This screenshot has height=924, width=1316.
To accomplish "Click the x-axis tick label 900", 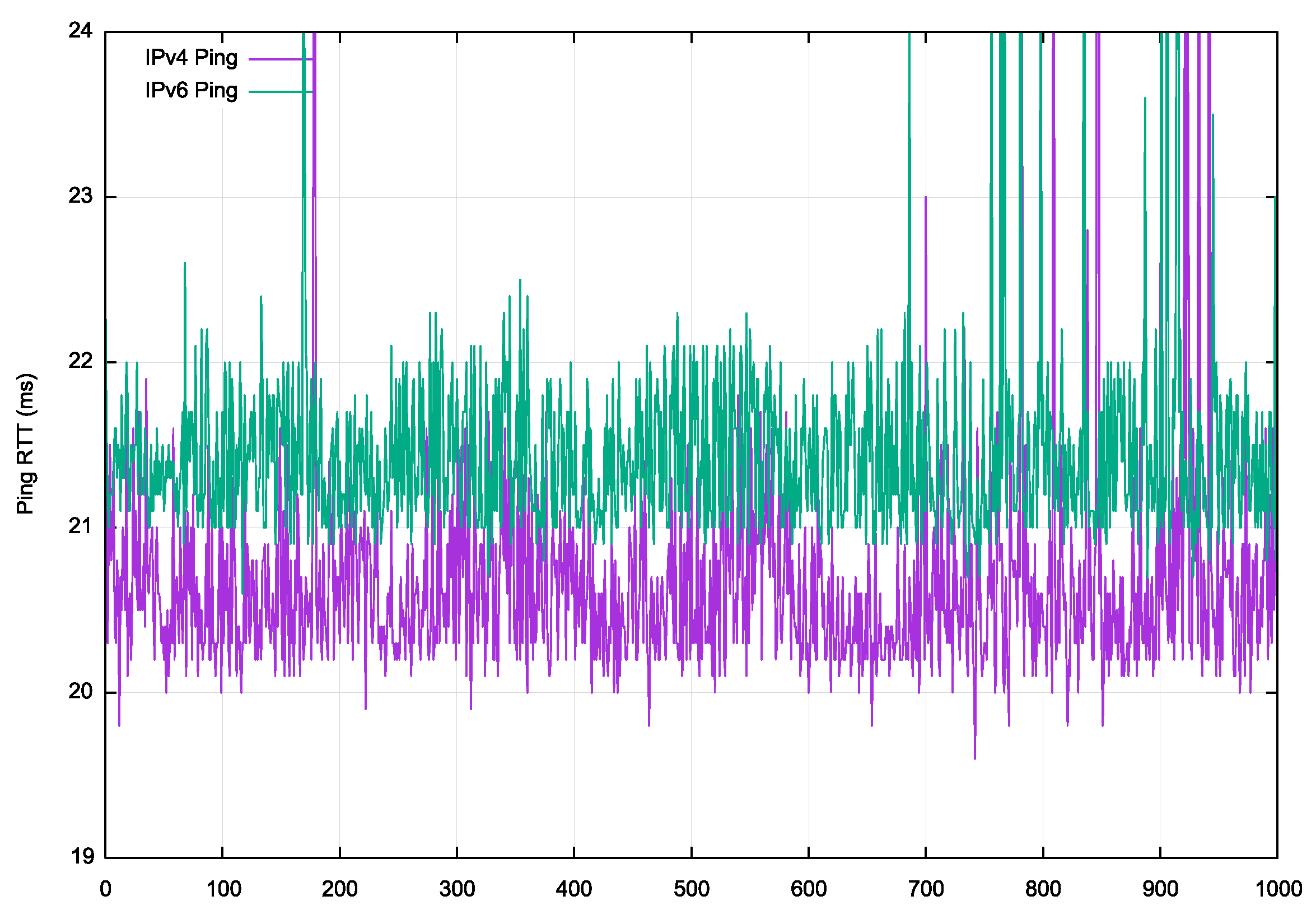I will [1160, 890].
